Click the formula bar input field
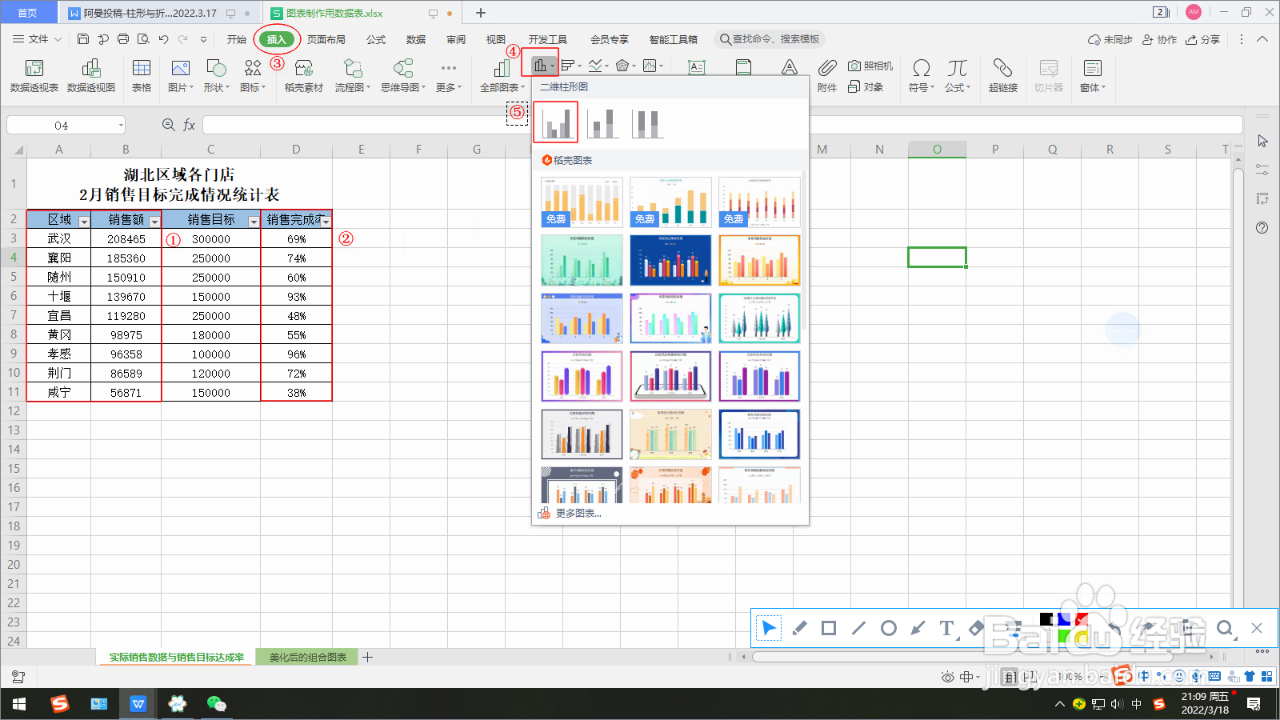Image resolution: width=1280 pixels, height=720 pixels. [x=720, y=125]
